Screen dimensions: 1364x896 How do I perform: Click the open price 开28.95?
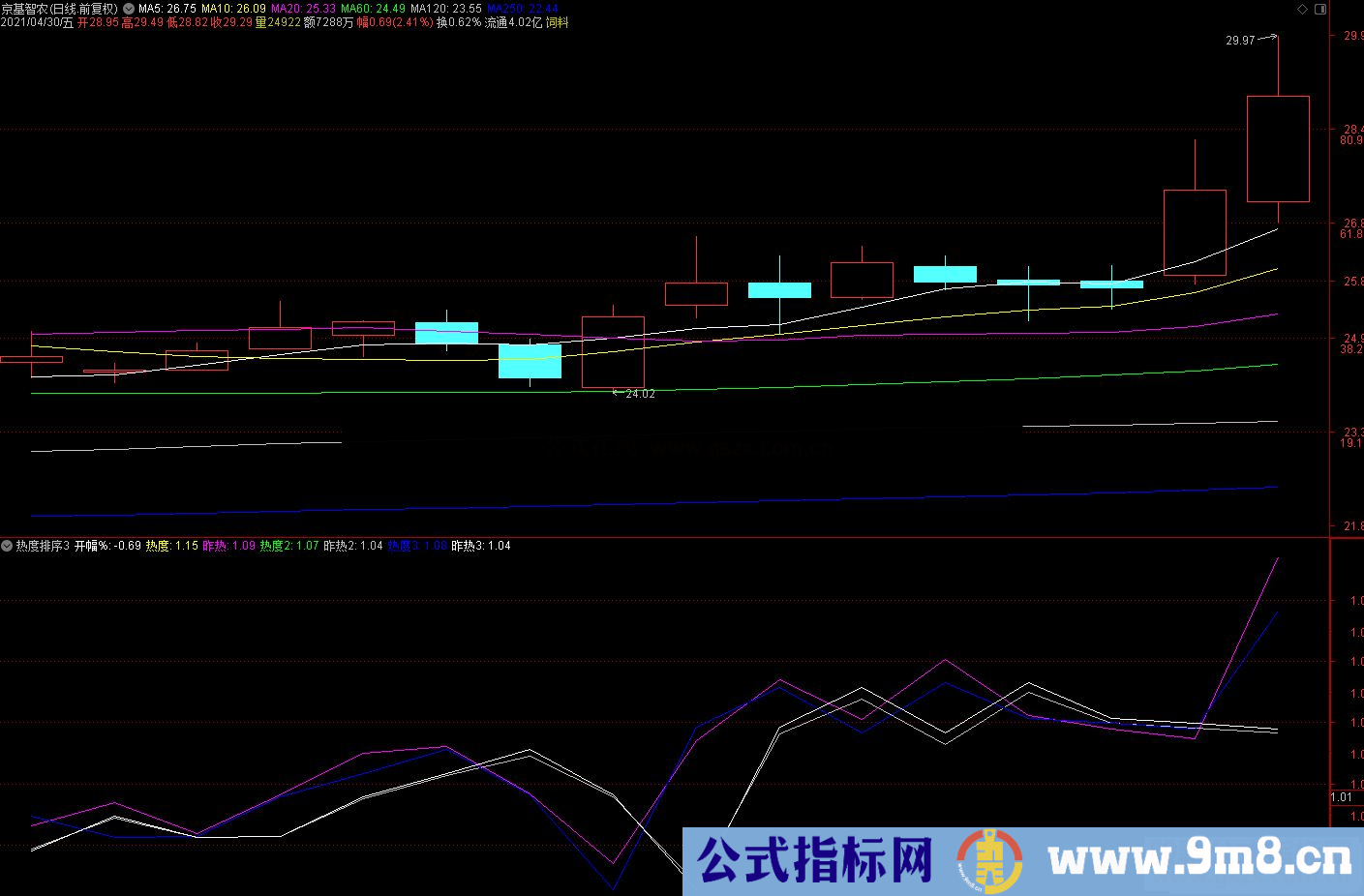98,22
